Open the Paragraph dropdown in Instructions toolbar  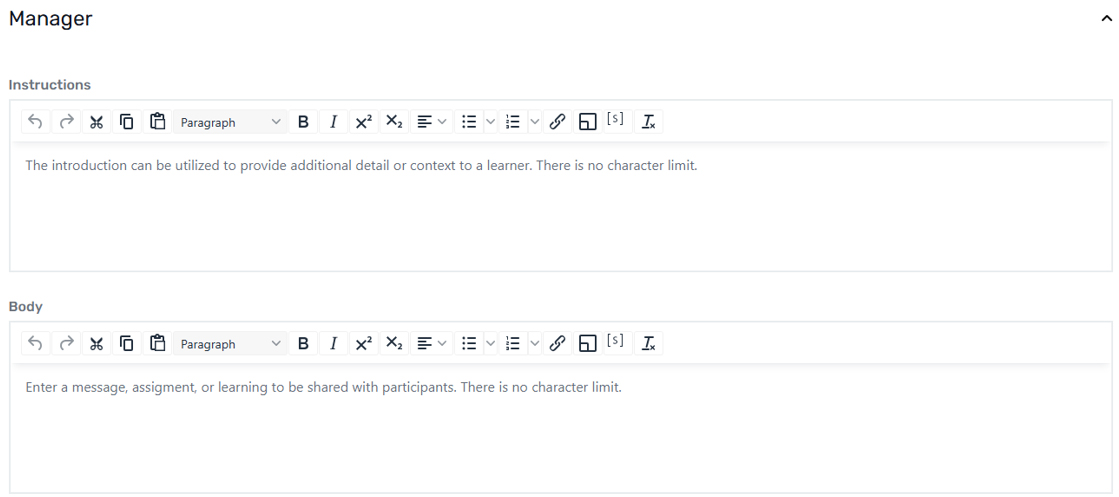230,122
